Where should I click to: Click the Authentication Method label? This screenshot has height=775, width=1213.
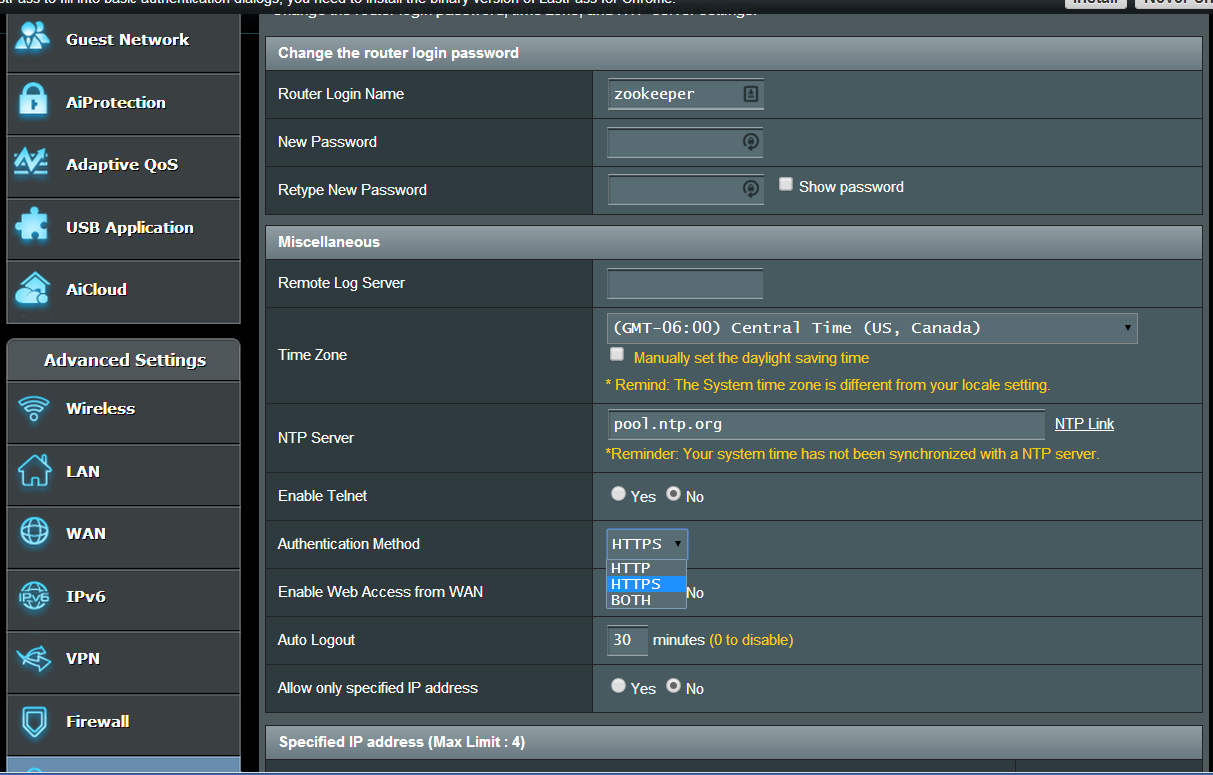[x=349, y=544]
